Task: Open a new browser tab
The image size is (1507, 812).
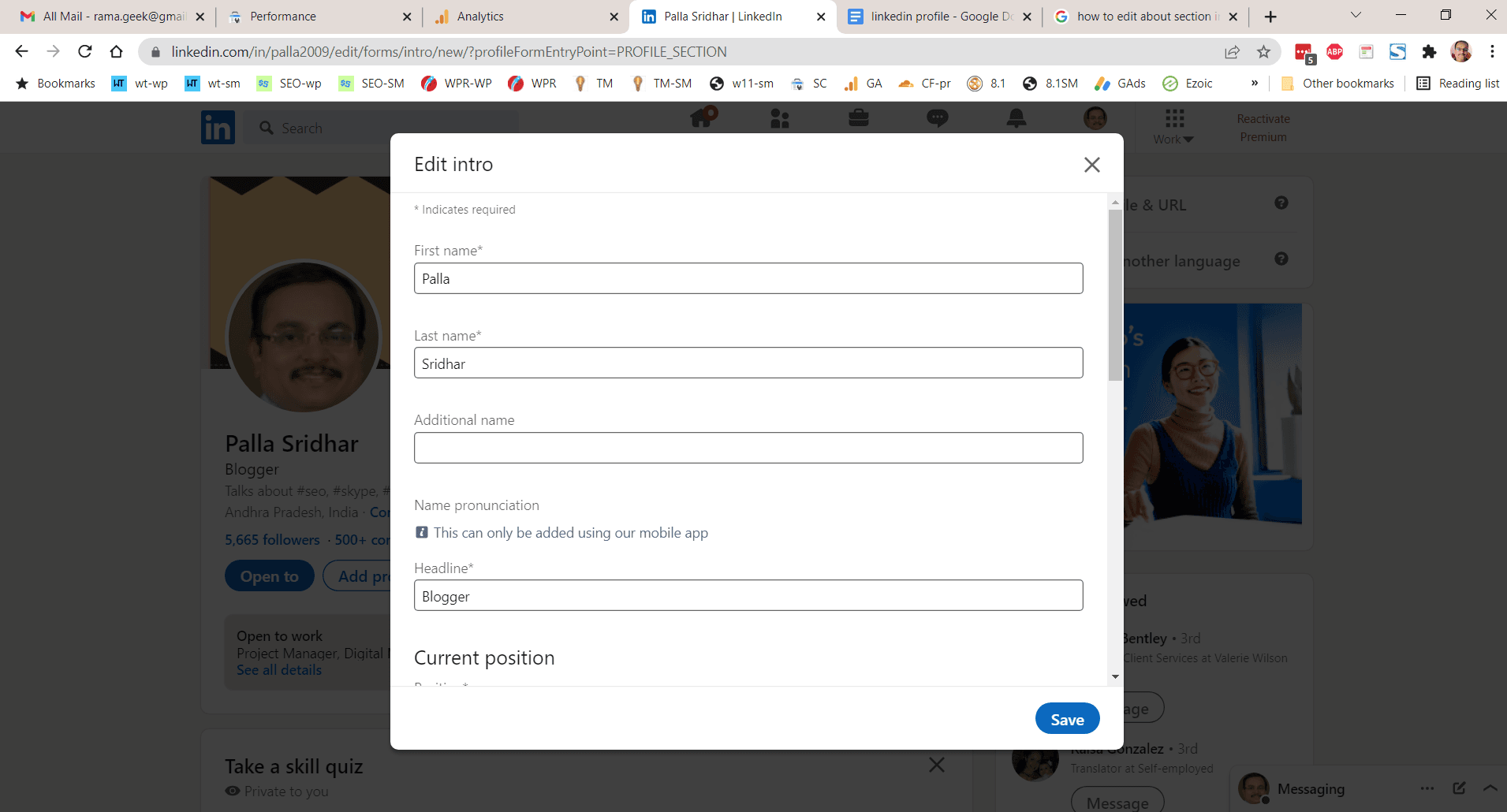Action: [1270, 17]
